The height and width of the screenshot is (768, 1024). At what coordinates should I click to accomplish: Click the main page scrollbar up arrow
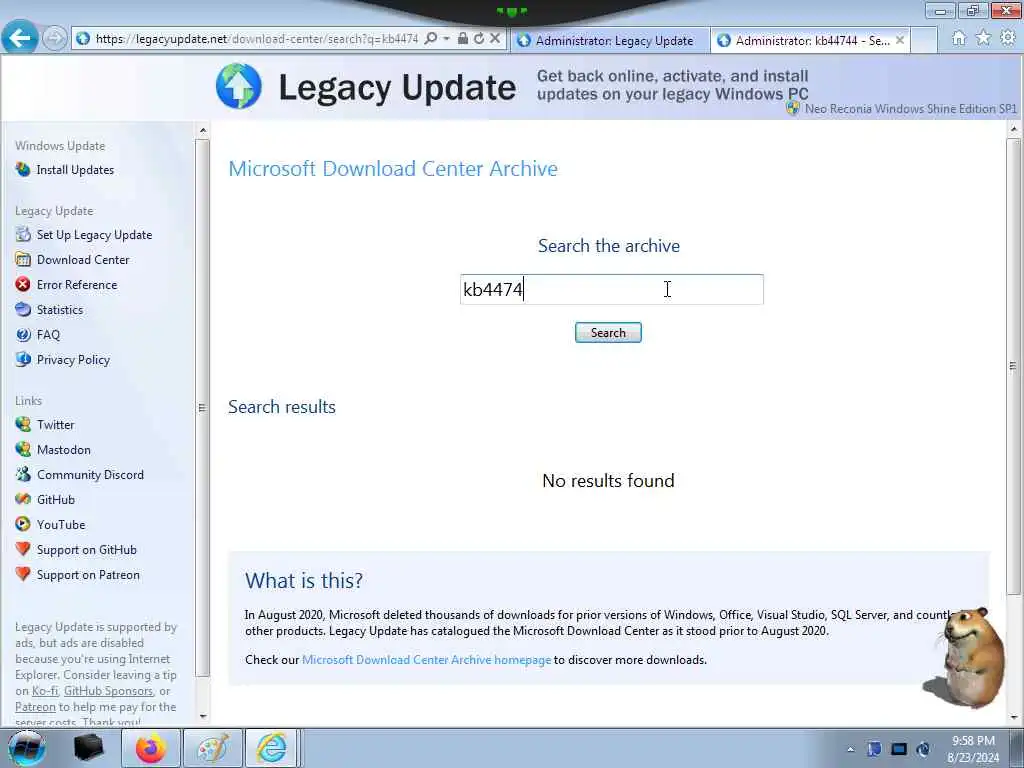(1014, 129)
